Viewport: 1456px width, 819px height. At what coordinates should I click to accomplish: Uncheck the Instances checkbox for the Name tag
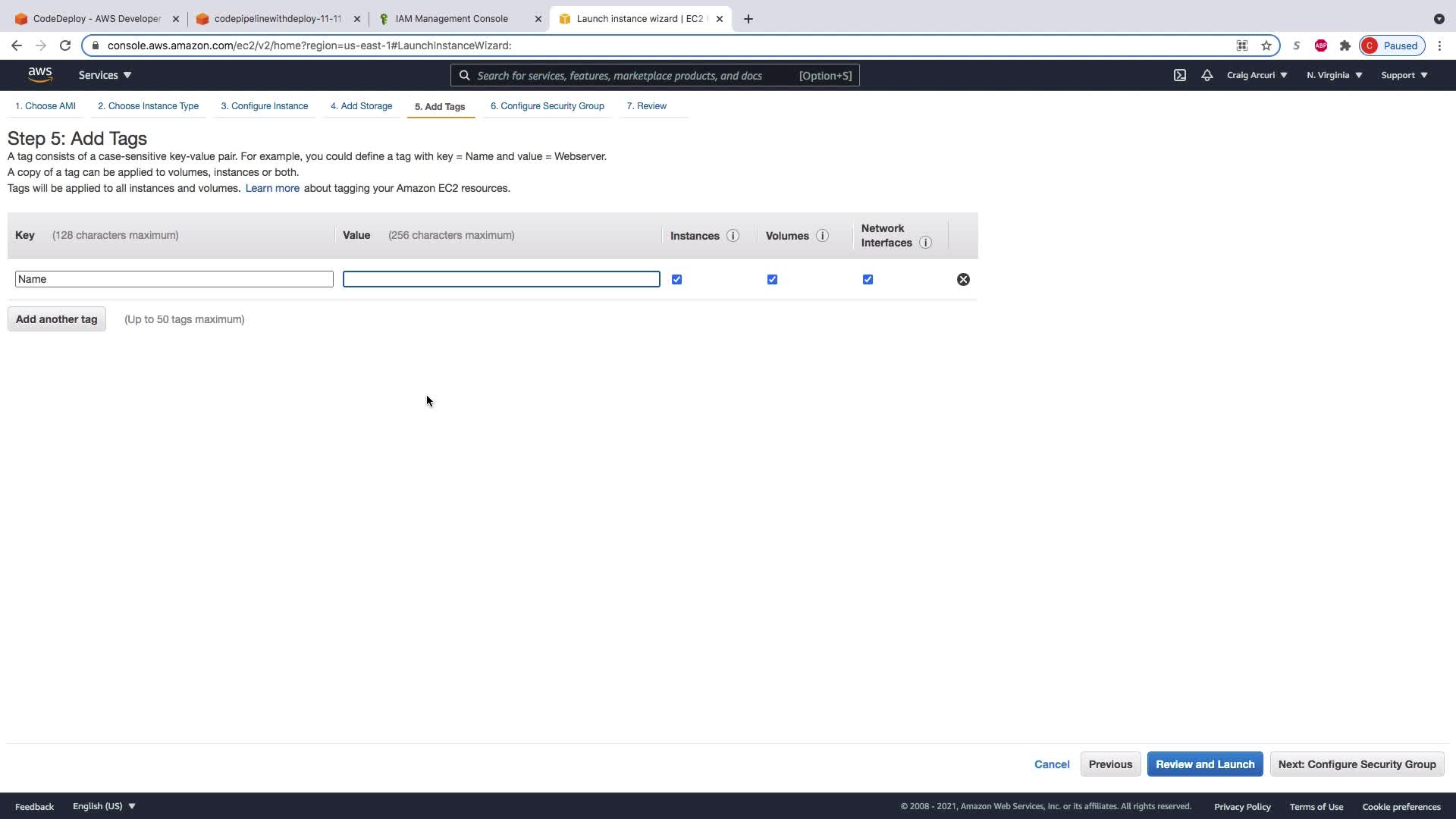click(x=676, y=279)
